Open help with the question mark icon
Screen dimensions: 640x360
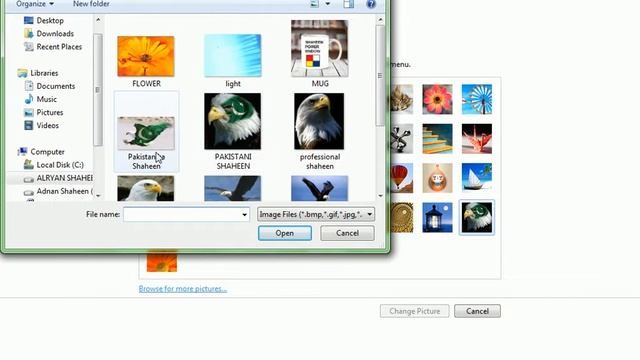pos(371,4)
